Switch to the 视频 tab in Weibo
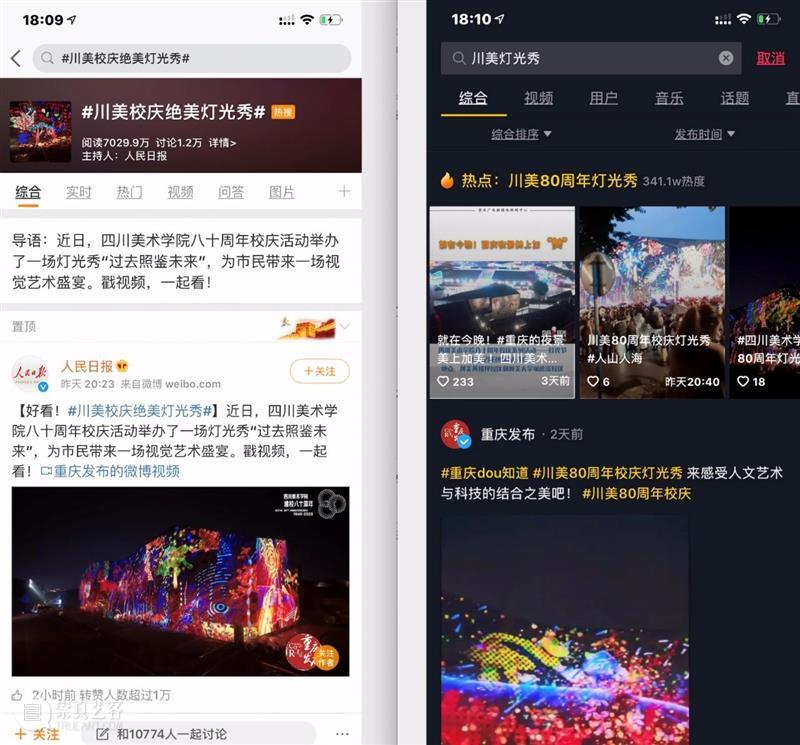The height and width of the screenshot is (745, 800). click(180, 192)
